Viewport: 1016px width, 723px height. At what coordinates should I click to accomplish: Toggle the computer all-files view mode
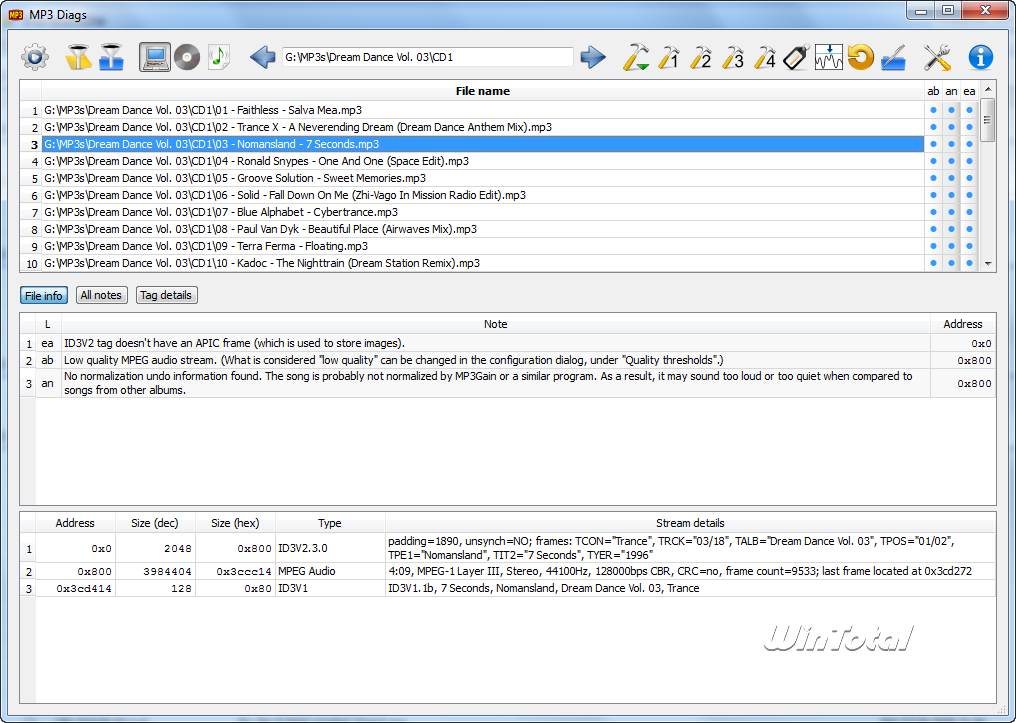[155, 58]
